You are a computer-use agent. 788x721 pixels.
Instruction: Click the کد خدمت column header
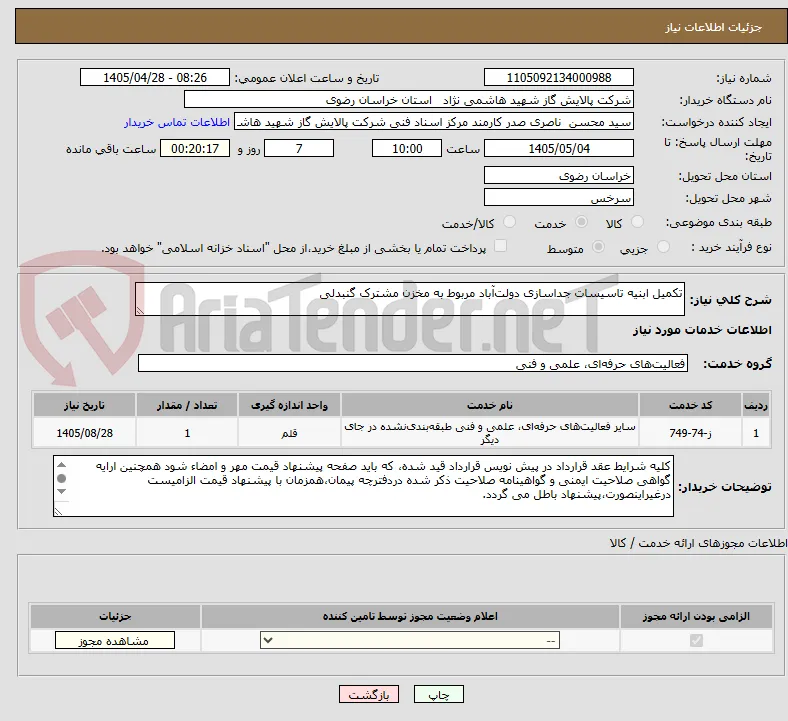click(691, 405)
